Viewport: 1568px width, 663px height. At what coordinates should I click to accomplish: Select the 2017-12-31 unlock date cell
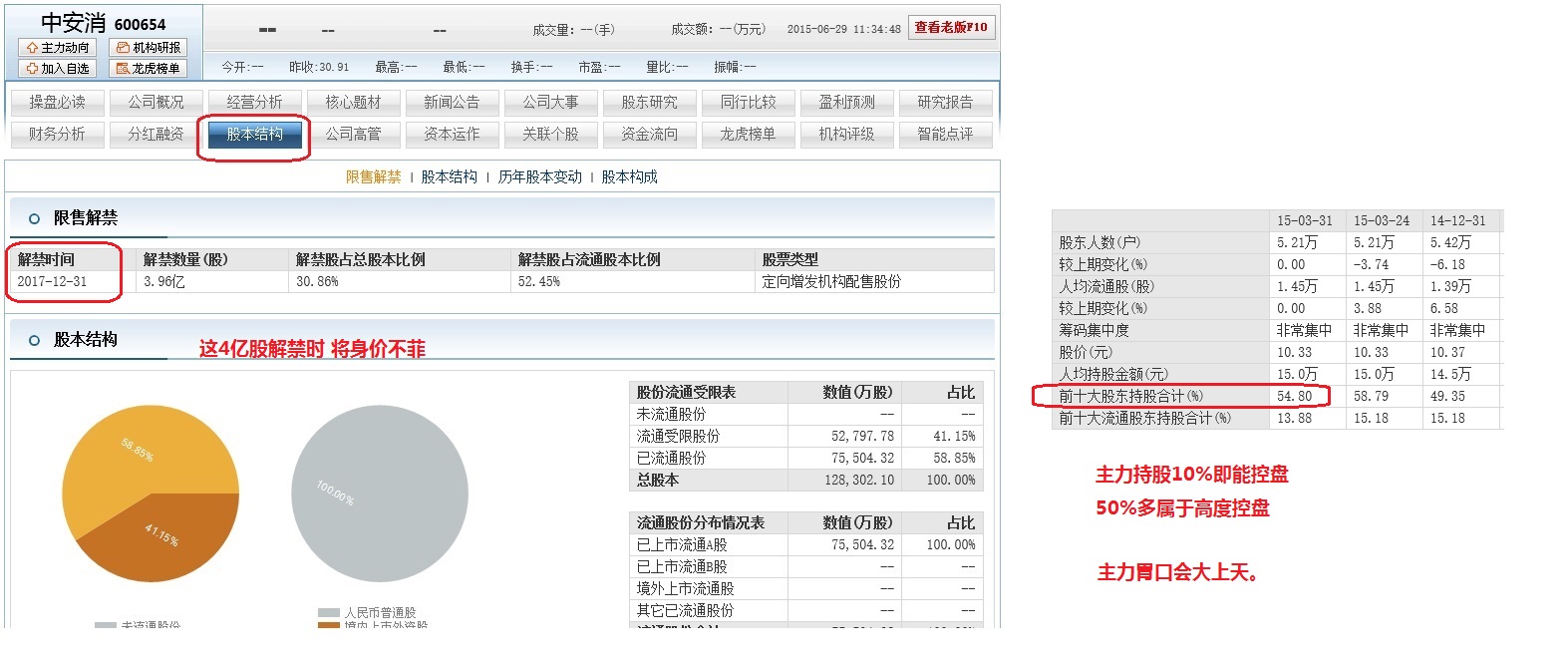[52, 282]
